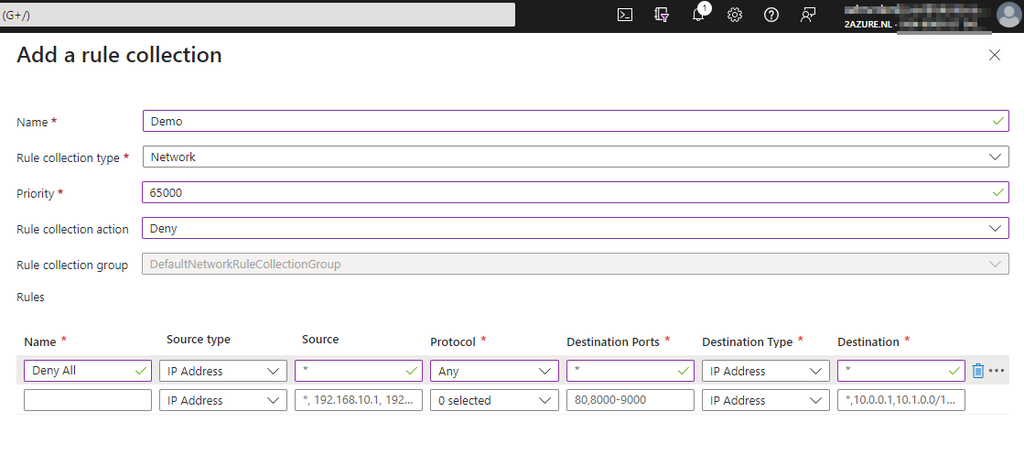Edit Destination Ports in Deny All row
Screen dimensions: 1024x455
[x=630, y=371]
